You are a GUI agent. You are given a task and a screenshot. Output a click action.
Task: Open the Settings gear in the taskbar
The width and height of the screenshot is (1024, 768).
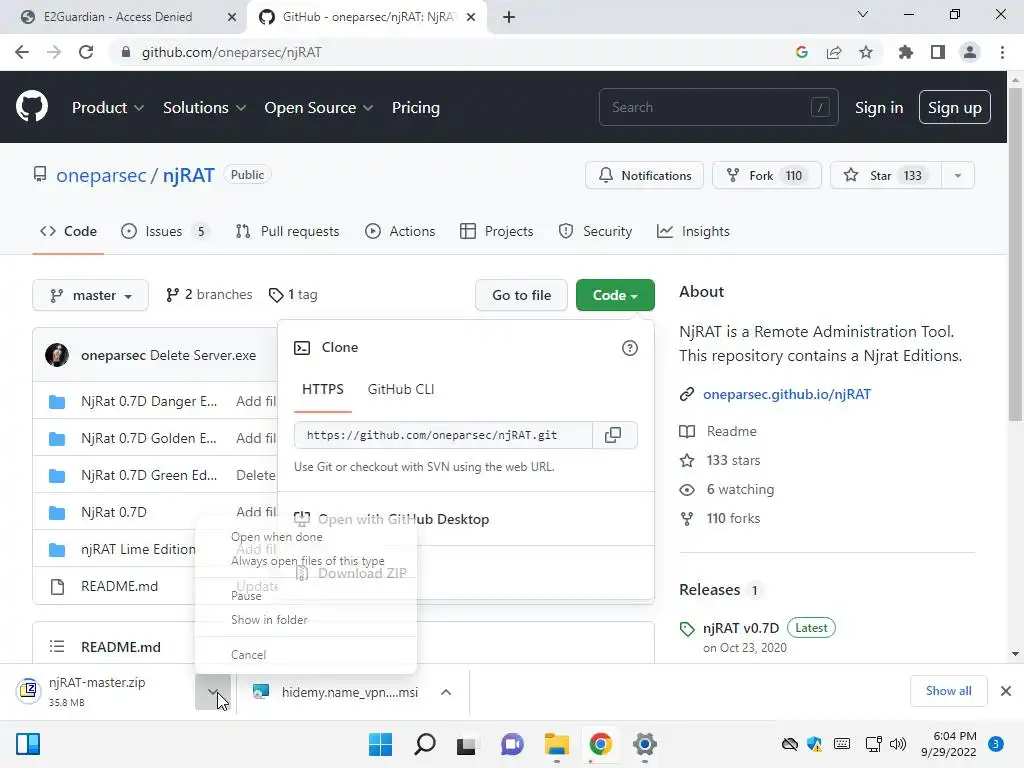pyautogui.click(x=645, y=744)
